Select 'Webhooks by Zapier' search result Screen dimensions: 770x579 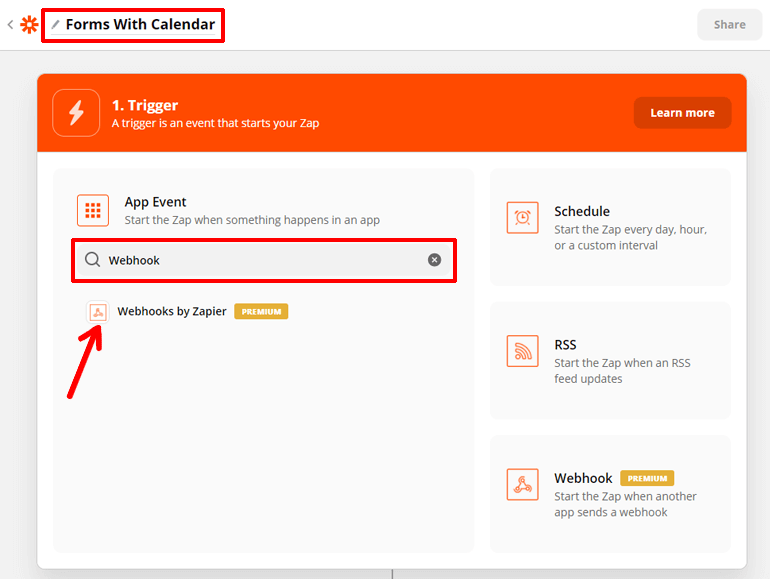click(x=172, y=311)
